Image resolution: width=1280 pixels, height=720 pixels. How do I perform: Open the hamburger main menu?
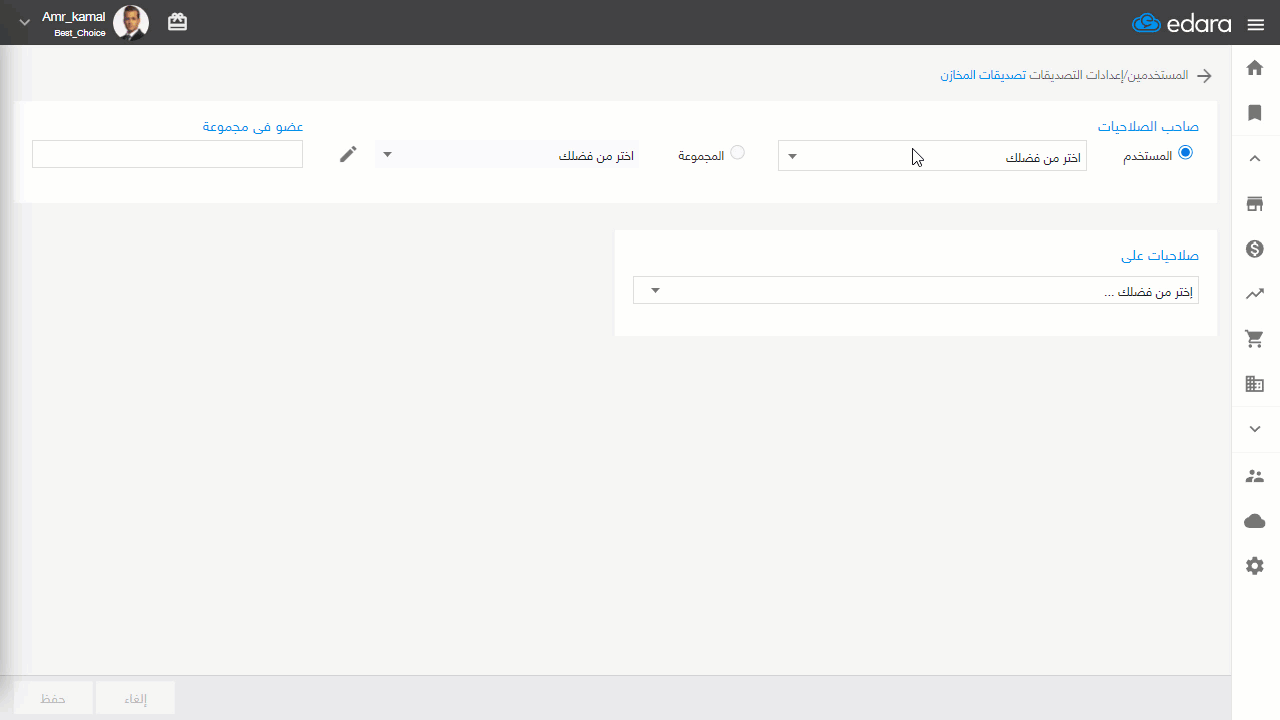tap(1256, 24)
